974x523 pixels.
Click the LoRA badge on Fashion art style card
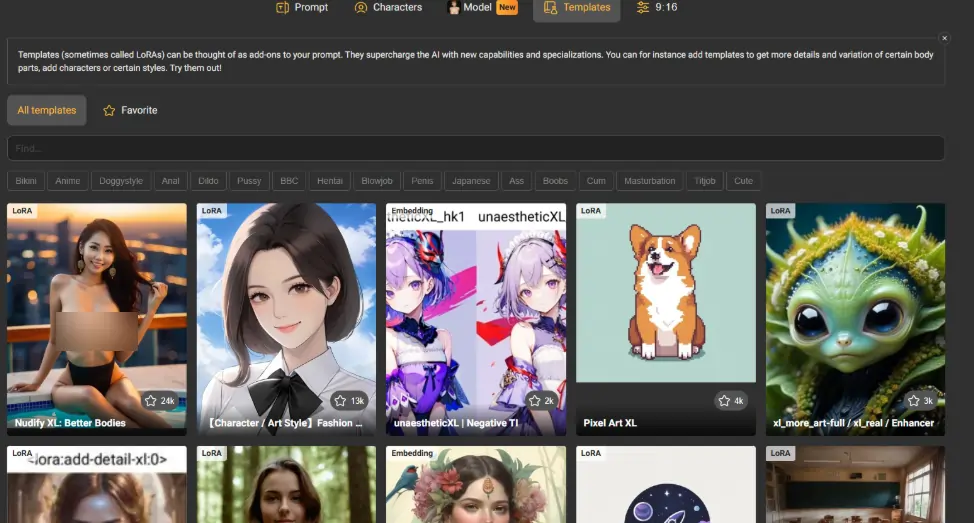(211, 211)
